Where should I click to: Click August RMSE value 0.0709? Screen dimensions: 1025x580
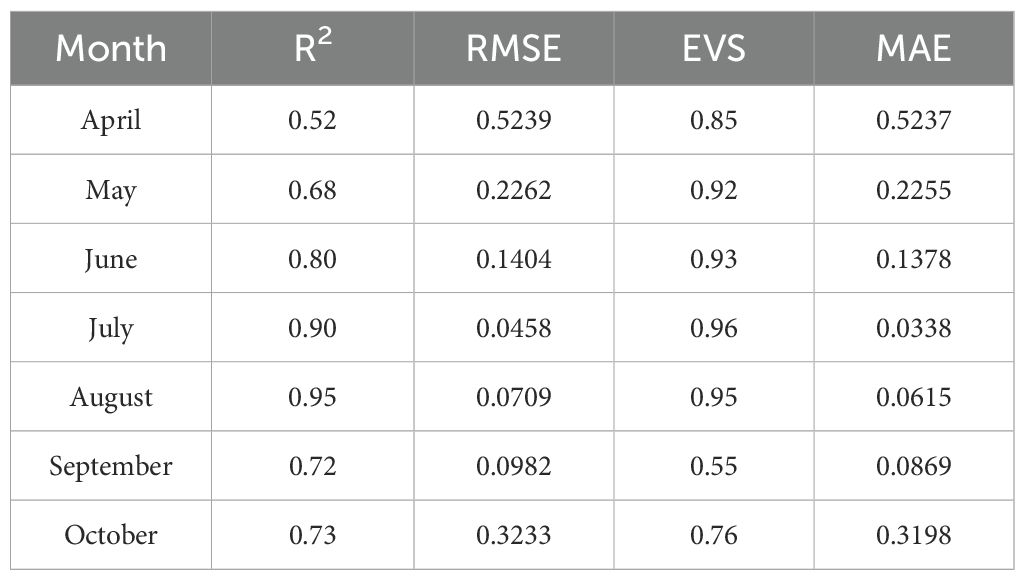point(514,398)
